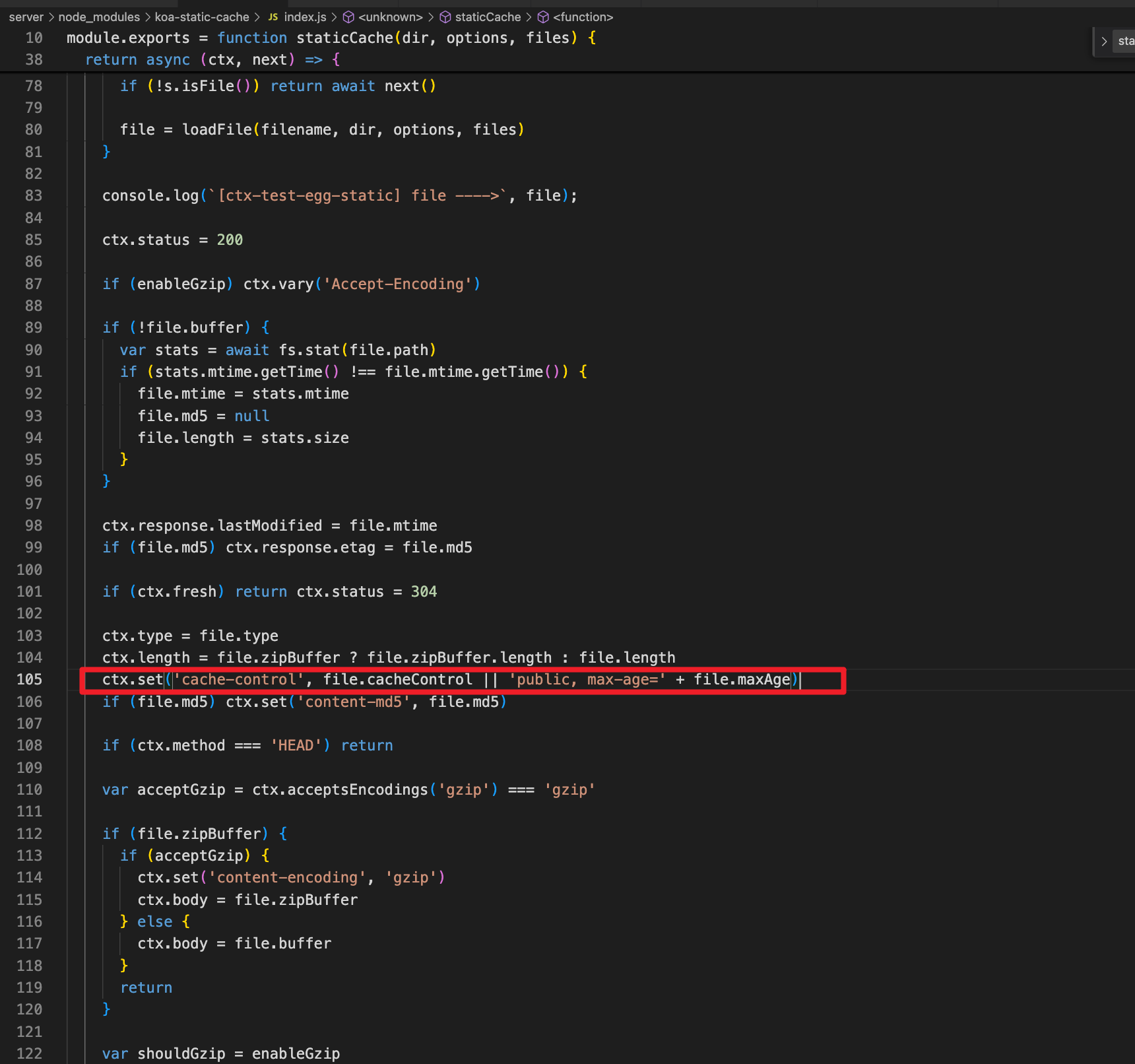Click 'file.length = stats.size' line

(243, 438)
